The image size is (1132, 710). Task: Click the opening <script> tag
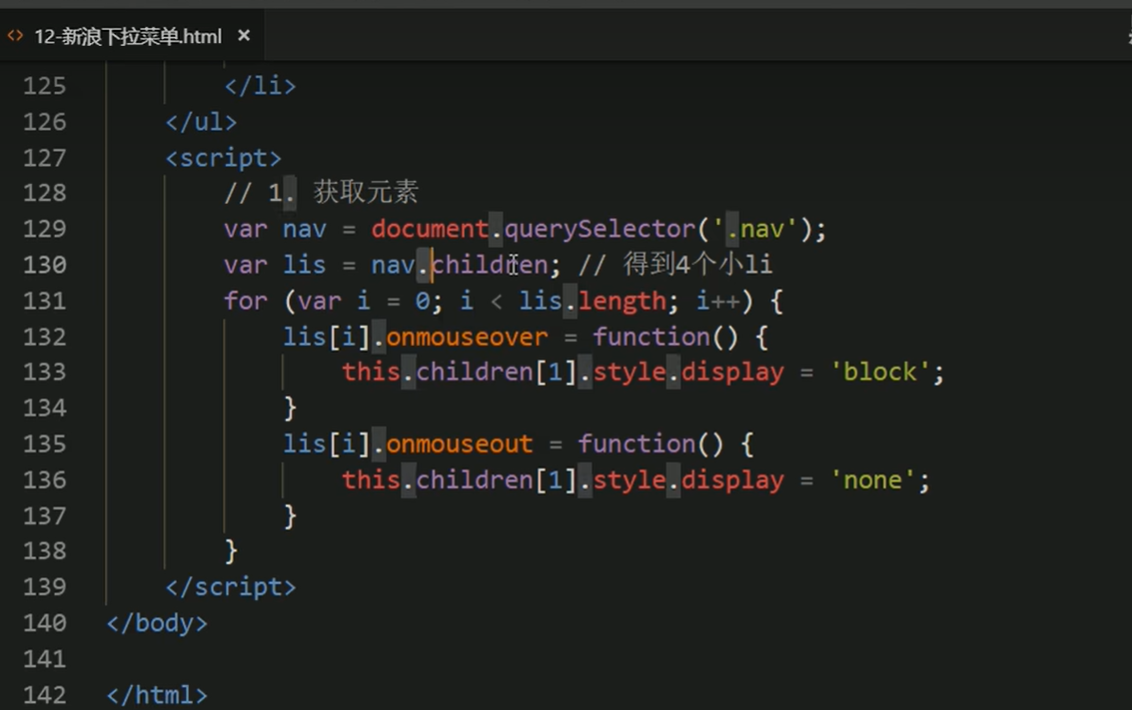[223, 157]
